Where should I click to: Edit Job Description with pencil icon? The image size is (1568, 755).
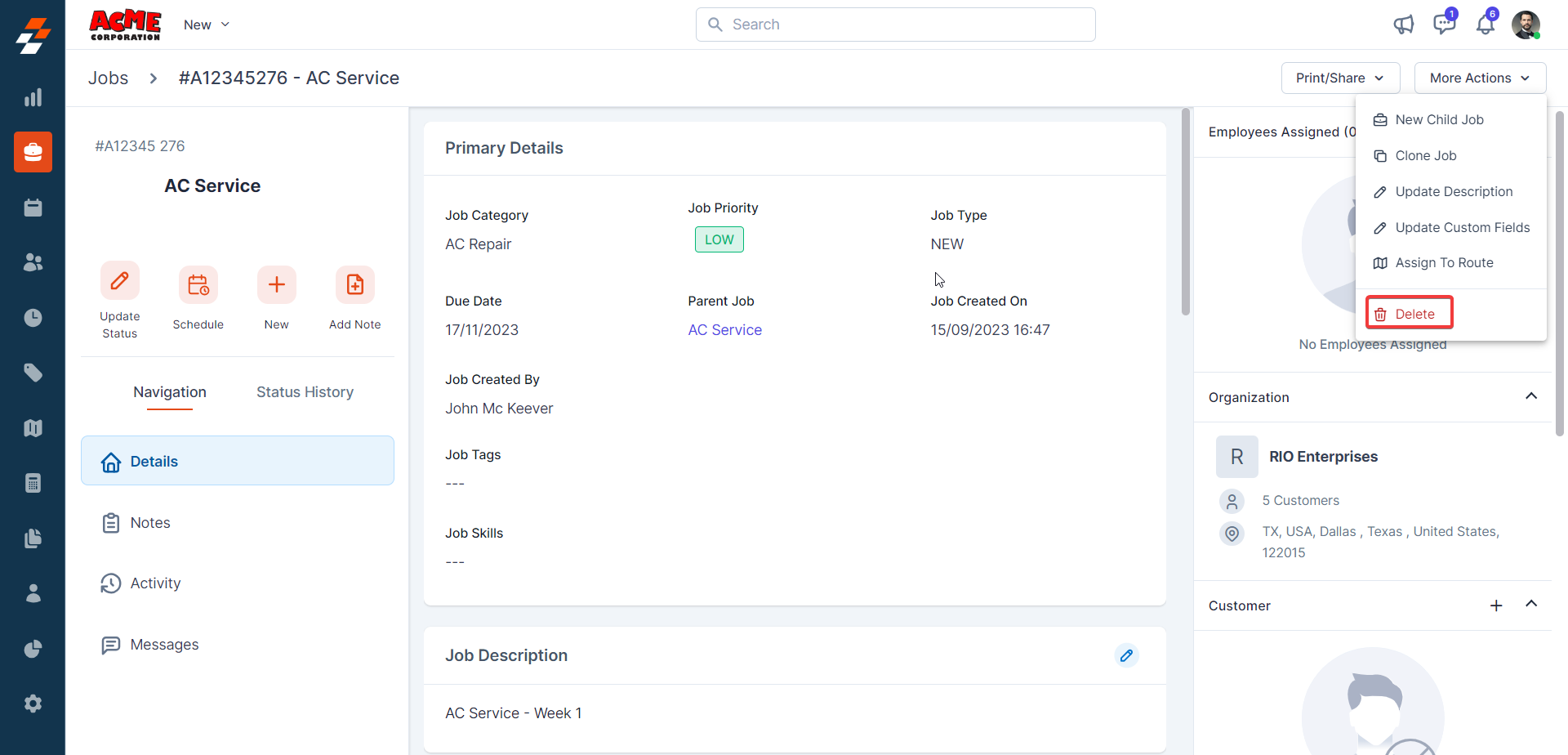coord(1126,655)
